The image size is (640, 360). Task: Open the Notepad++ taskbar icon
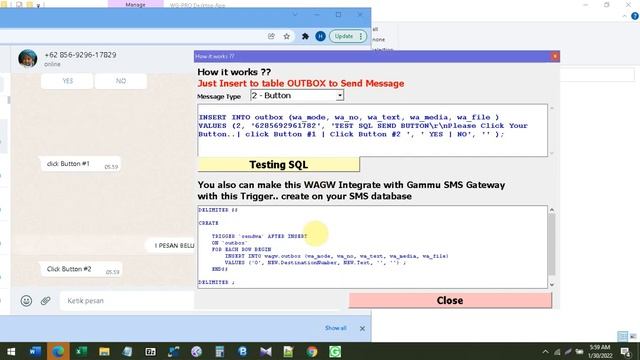coord(289,351)
